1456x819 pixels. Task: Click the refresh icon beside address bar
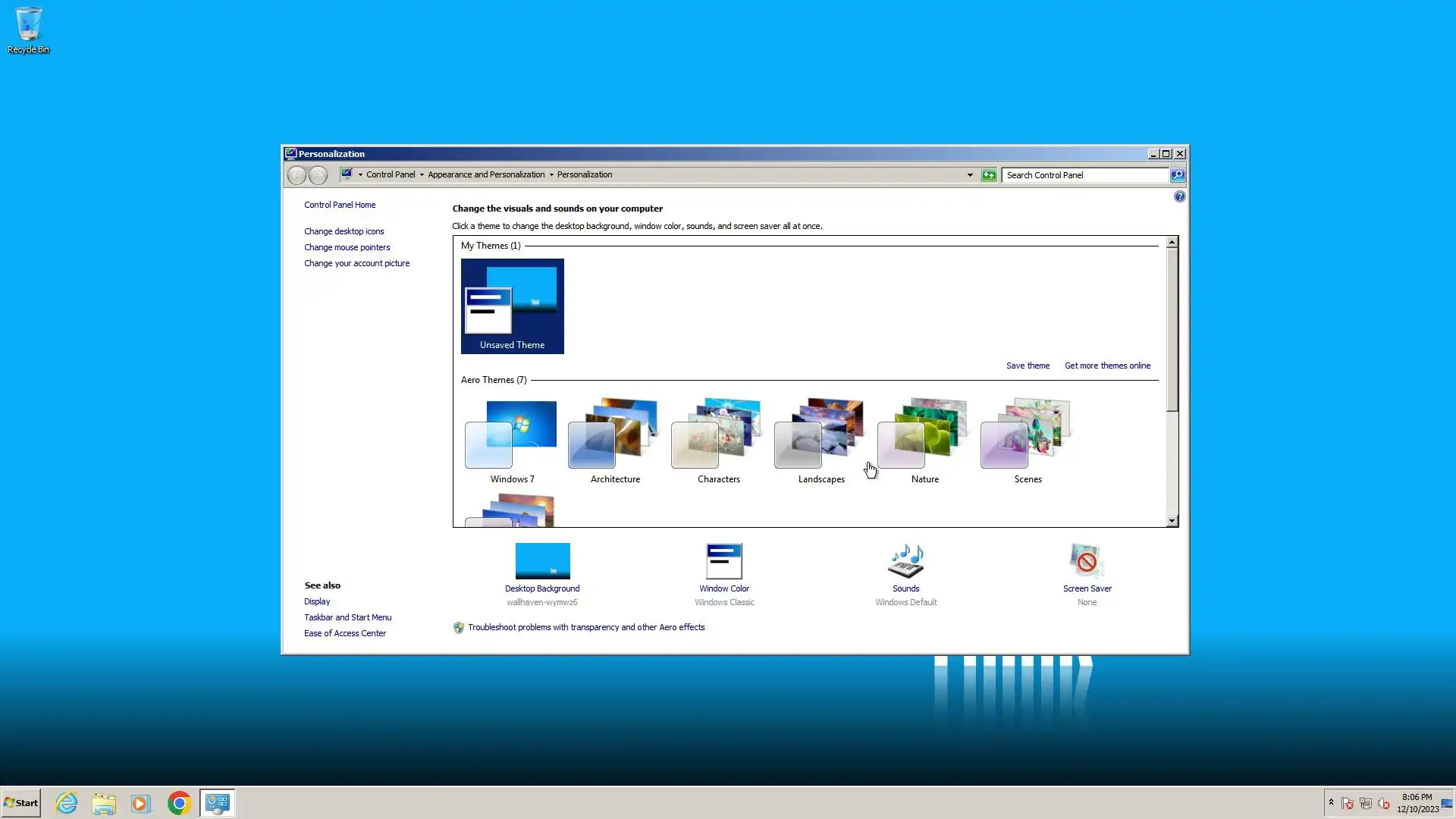pos(989,175)
